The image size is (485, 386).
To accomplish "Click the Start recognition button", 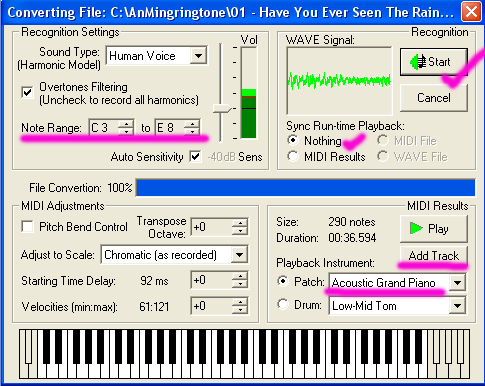I will [x=434, y=62].
